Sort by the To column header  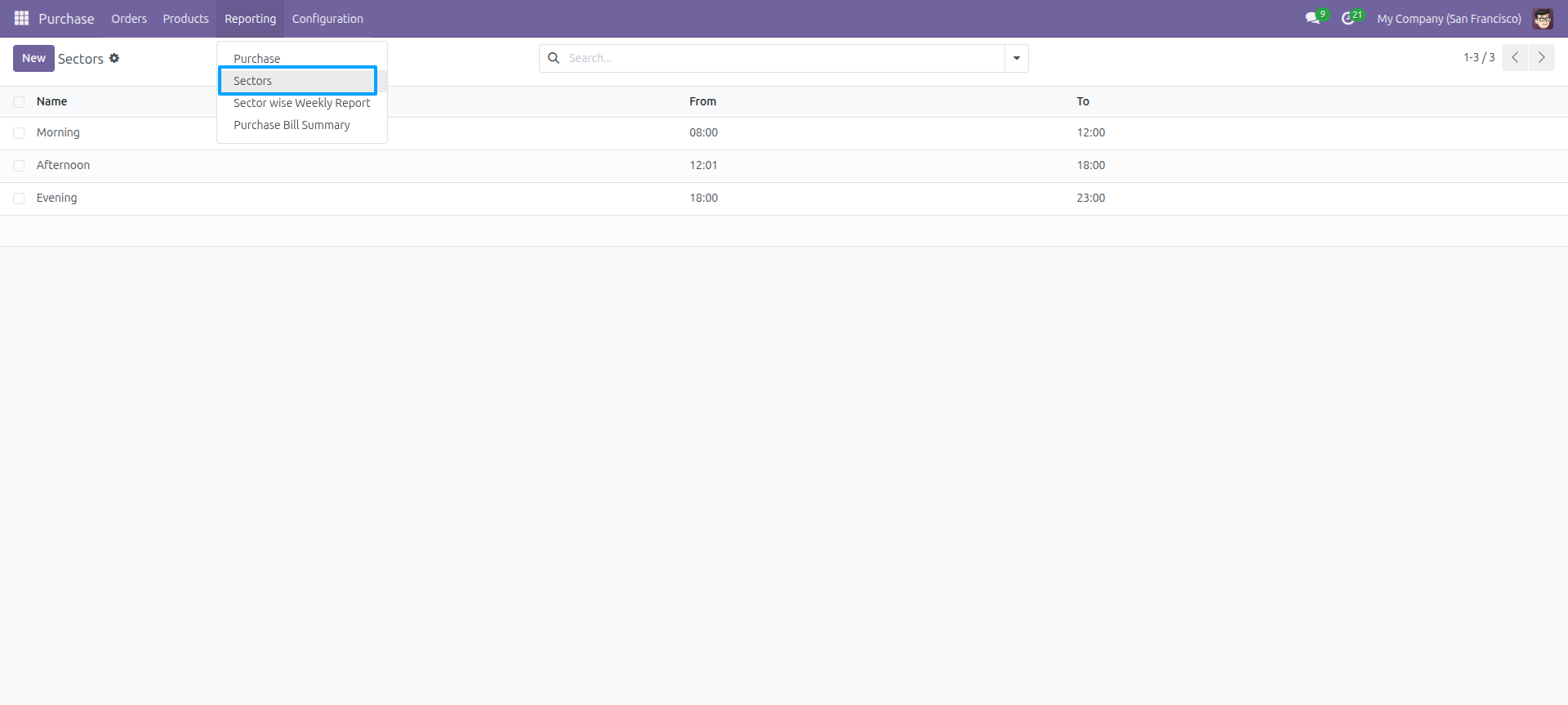(x=1083, y=101)
